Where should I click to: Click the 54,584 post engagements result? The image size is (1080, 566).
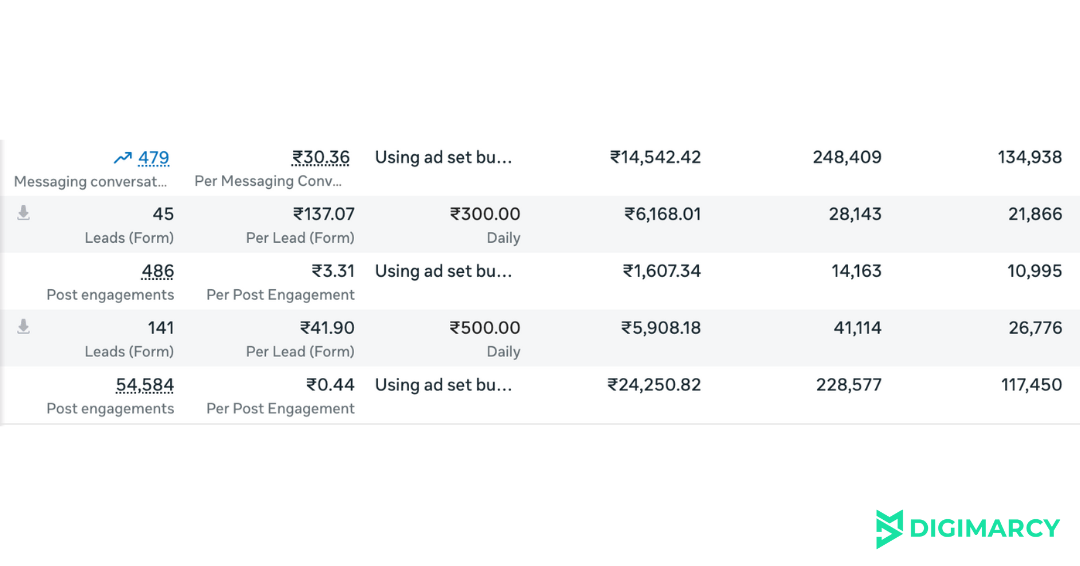(x=145, y=385)
